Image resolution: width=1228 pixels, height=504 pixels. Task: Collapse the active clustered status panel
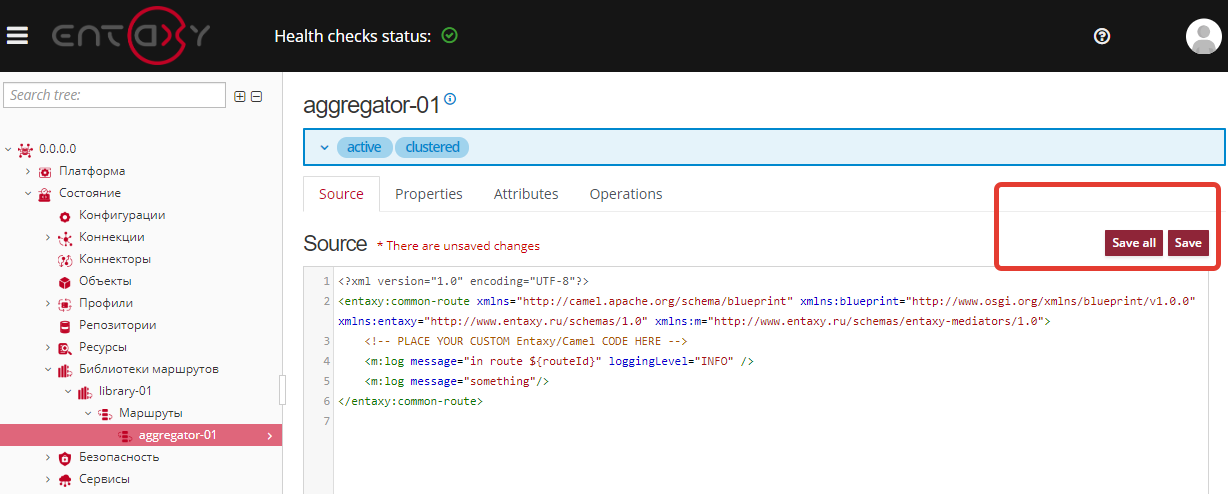point(324,147)
